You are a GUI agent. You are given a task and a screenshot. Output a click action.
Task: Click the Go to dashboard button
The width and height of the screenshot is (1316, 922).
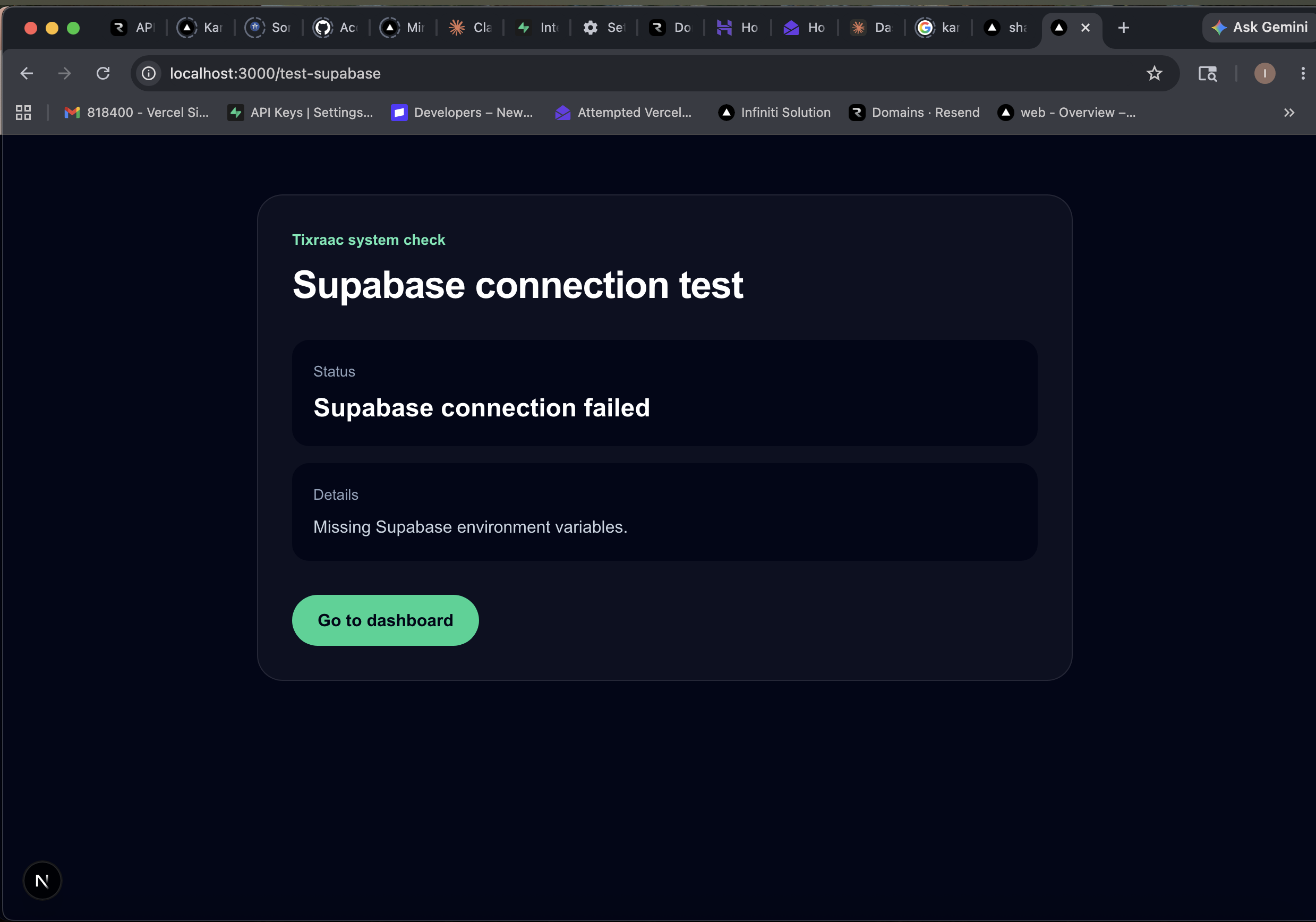(x=385, y=620)
